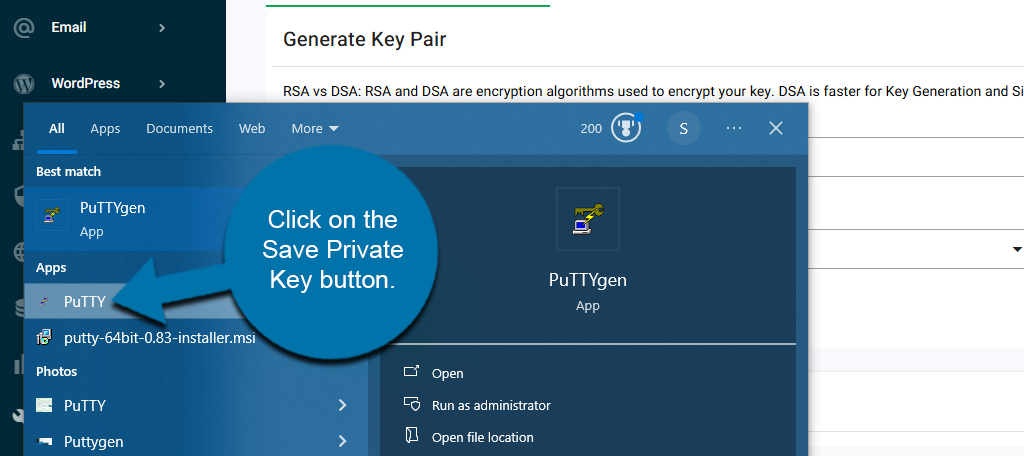
Task: Click the user account 'S' avatar
Action: pos(684,128)
